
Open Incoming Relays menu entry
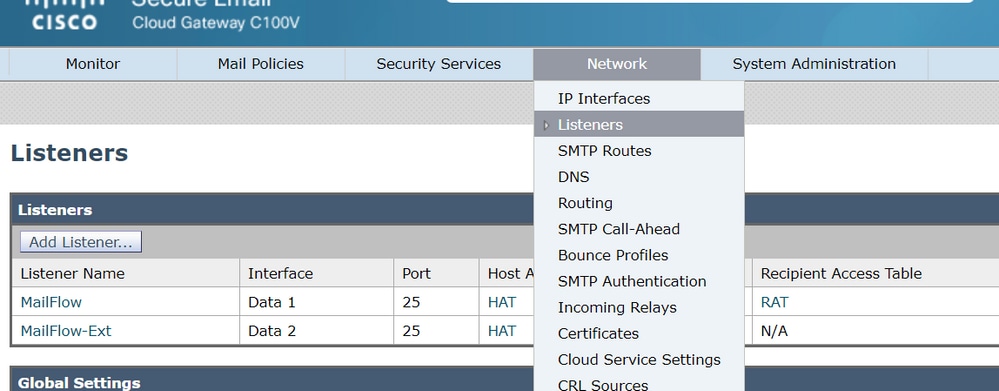pyautogui.click(x=639, y=308)
